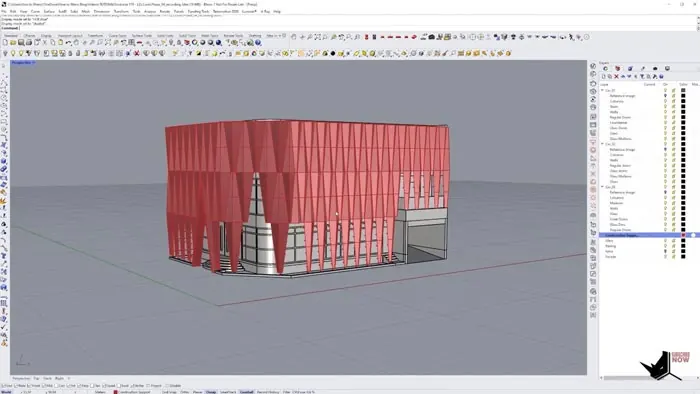Image resolution: width=700 pixels, height=394 pixels.
Task: Click the Layers panel blue help icon
Action: click(662, 76)
